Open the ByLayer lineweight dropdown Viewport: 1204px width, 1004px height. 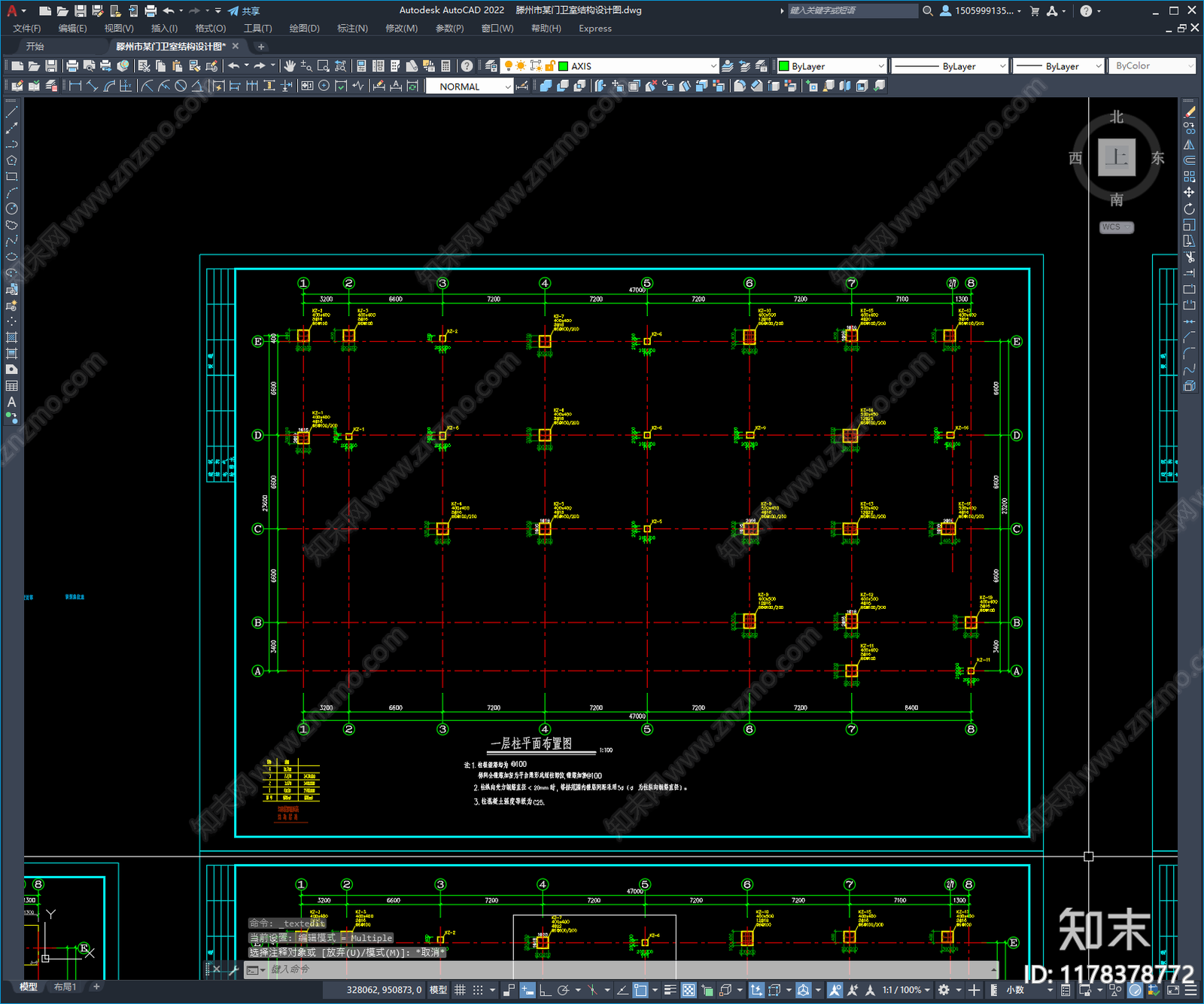1098,66
